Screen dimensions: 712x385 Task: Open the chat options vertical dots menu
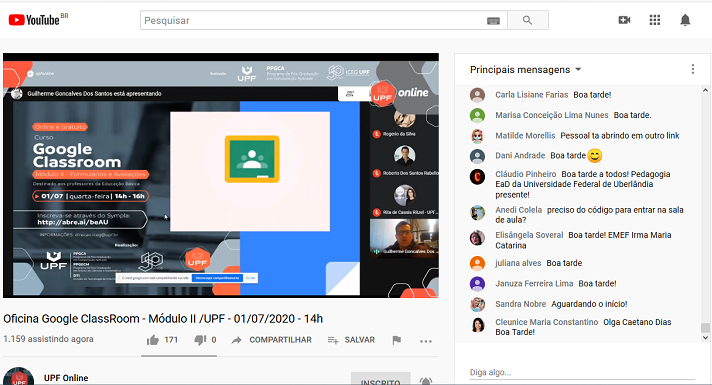692,69
